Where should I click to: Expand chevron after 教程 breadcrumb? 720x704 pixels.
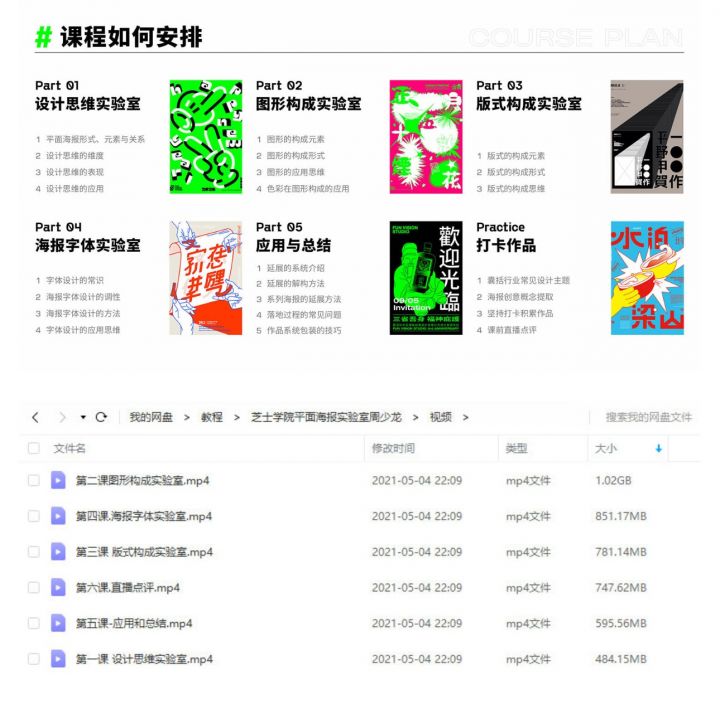237,417
